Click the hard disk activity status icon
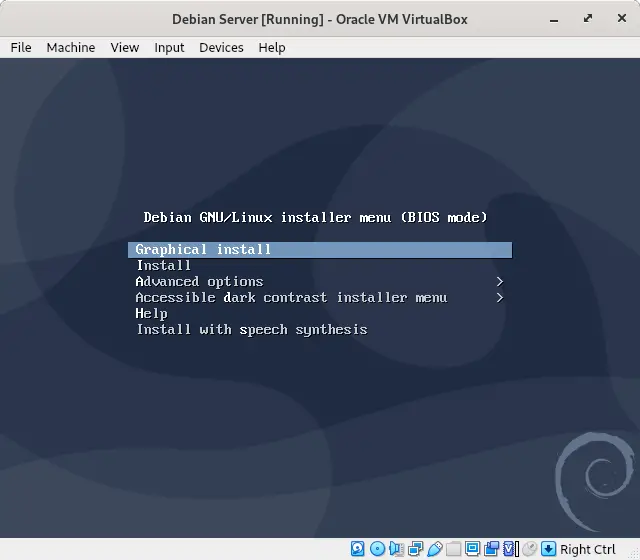 358,549
